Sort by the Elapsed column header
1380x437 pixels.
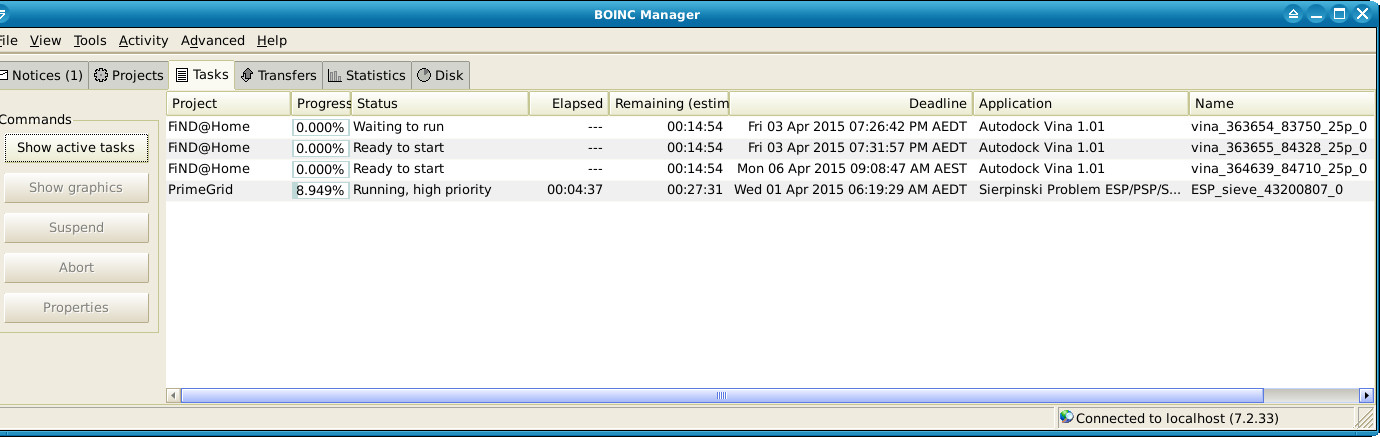point(568,103)
